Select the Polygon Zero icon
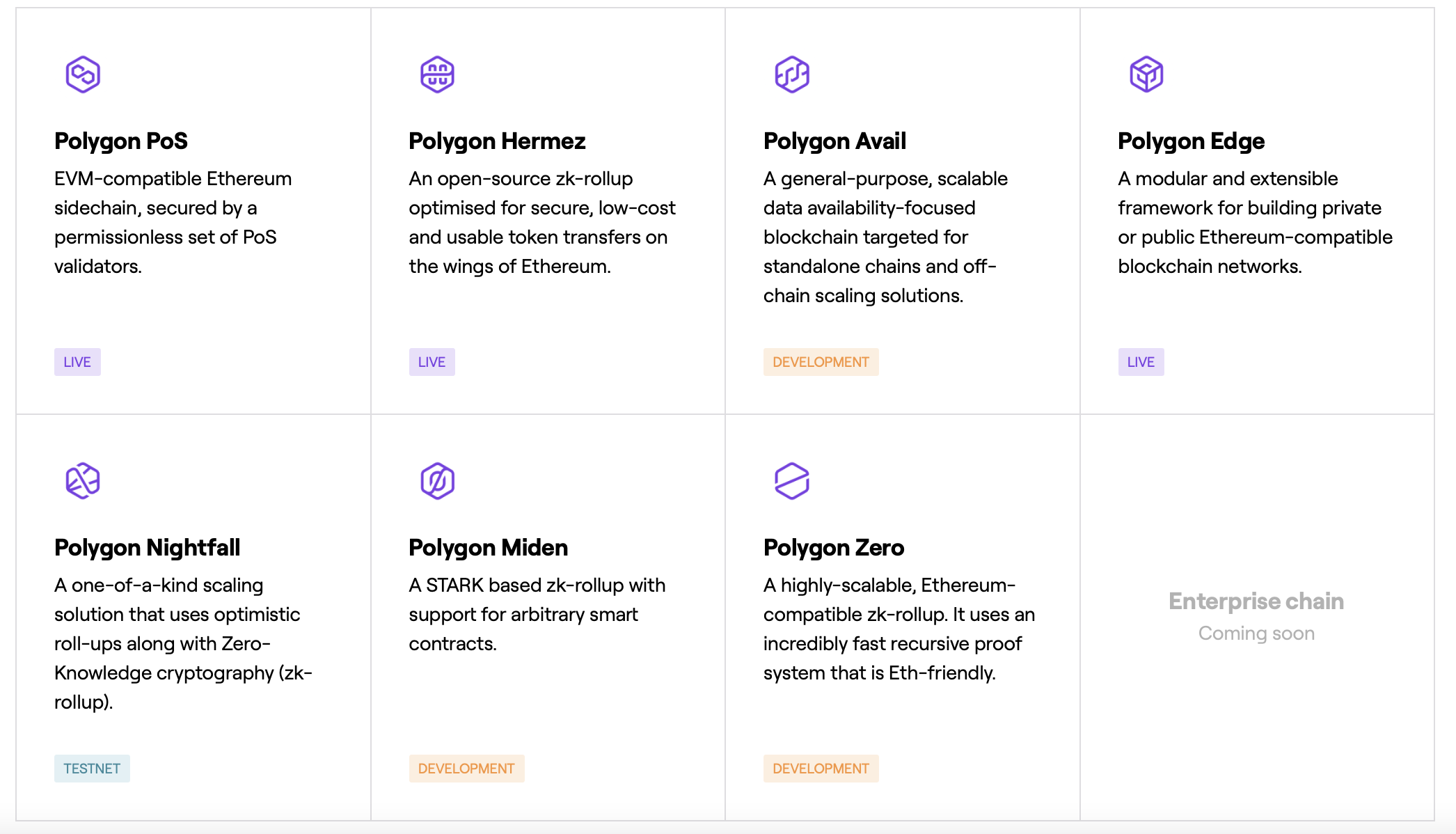This screenshot has width=1456, height=834. click(x=791, y=480)
